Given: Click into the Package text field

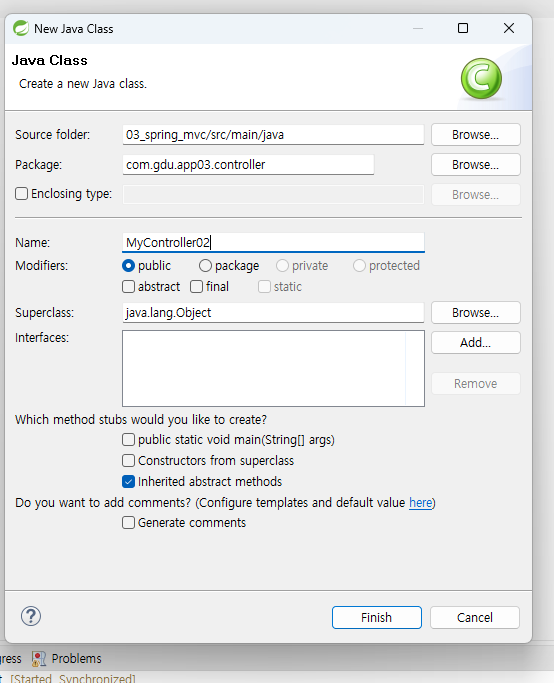Looking at the screenshot, I should coord(248,165).
